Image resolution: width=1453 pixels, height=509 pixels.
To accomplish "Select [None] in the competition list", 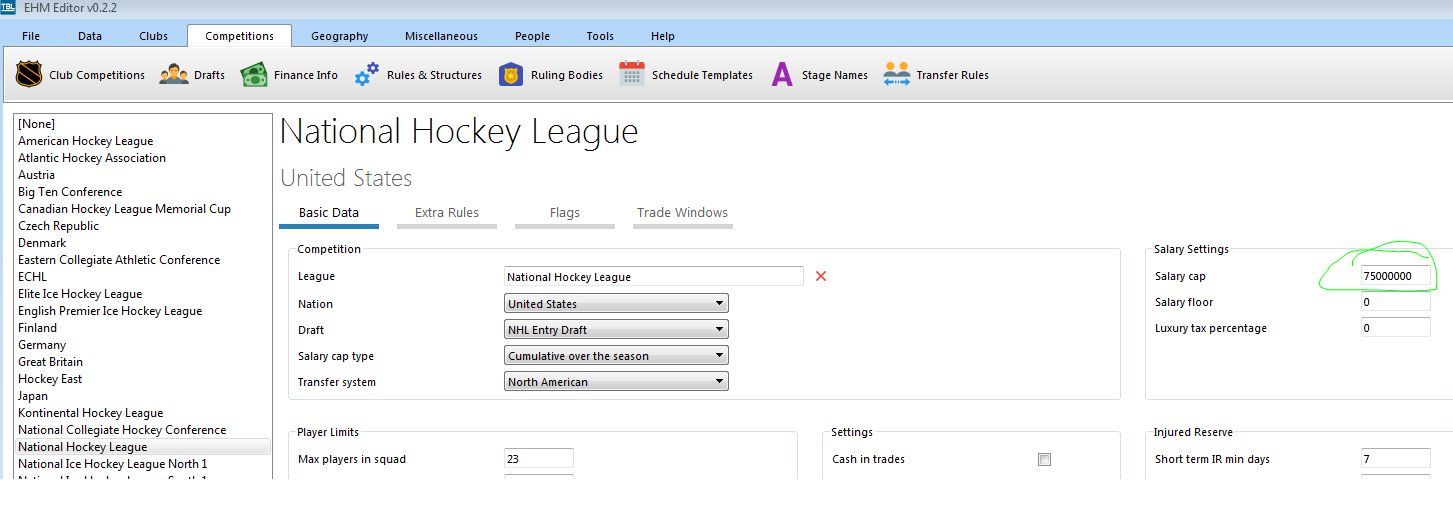I will tap(143, 124).
